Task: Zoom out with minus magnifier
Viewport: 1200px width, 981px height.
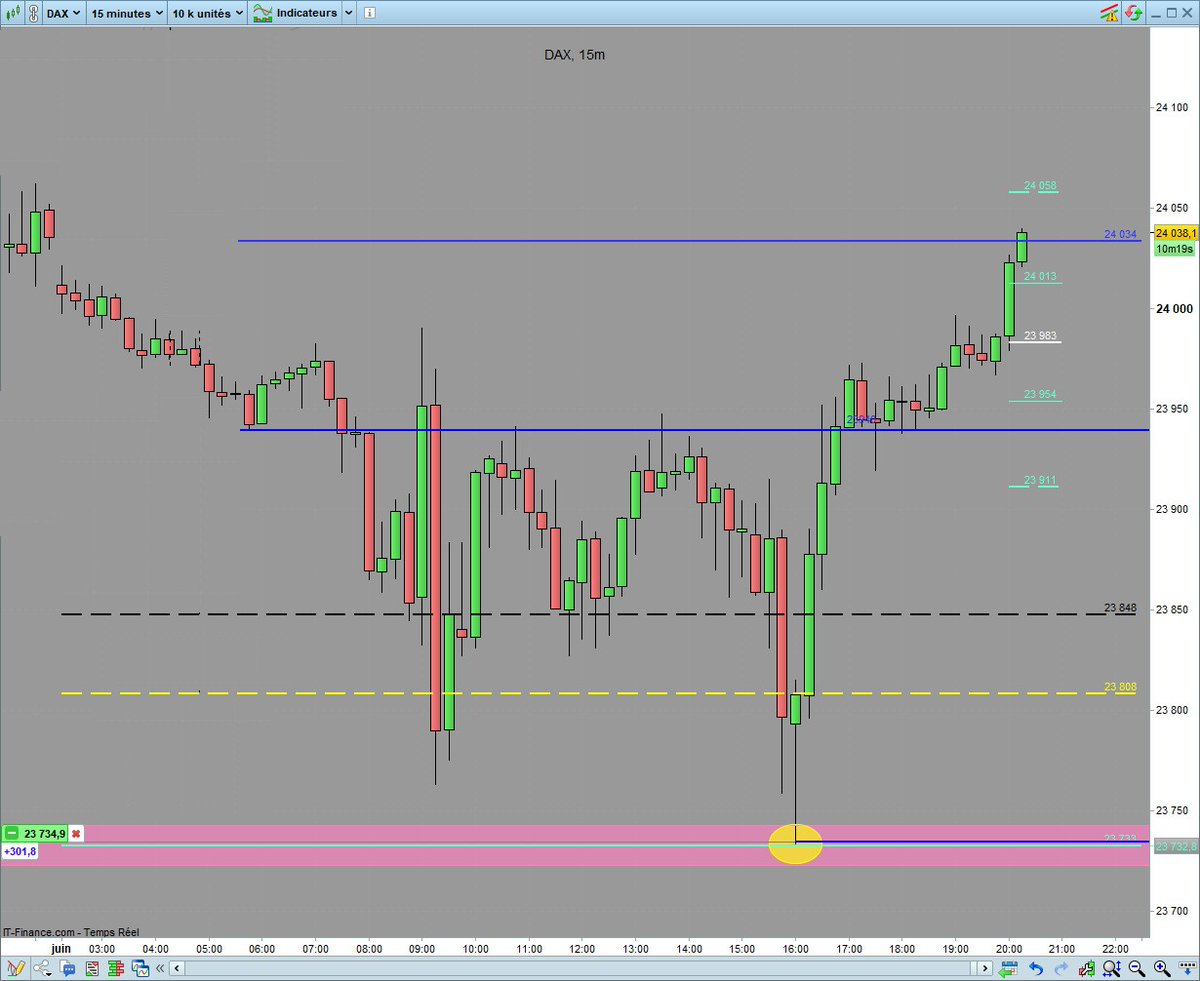Action: pos(1137,968)
